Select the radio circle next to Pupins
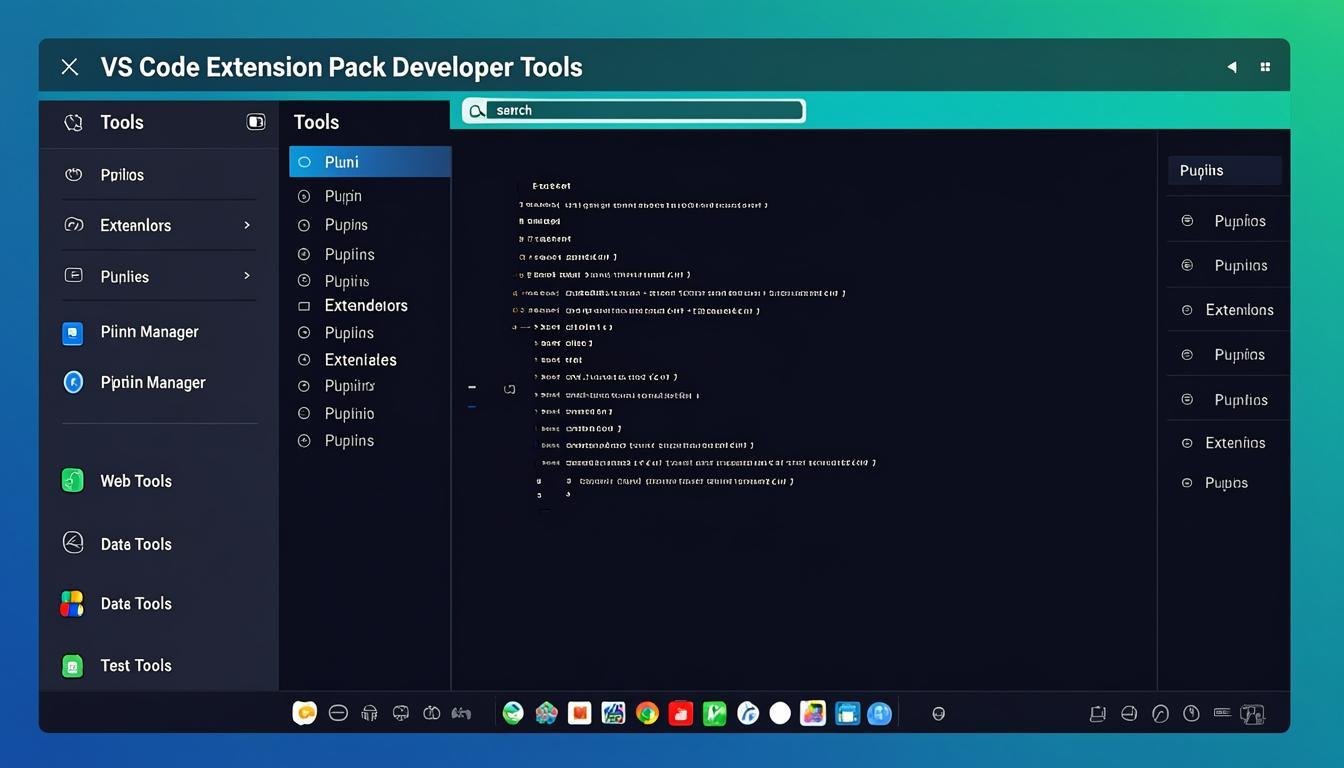Screen dimensions: 1344x768 (304, 225)
